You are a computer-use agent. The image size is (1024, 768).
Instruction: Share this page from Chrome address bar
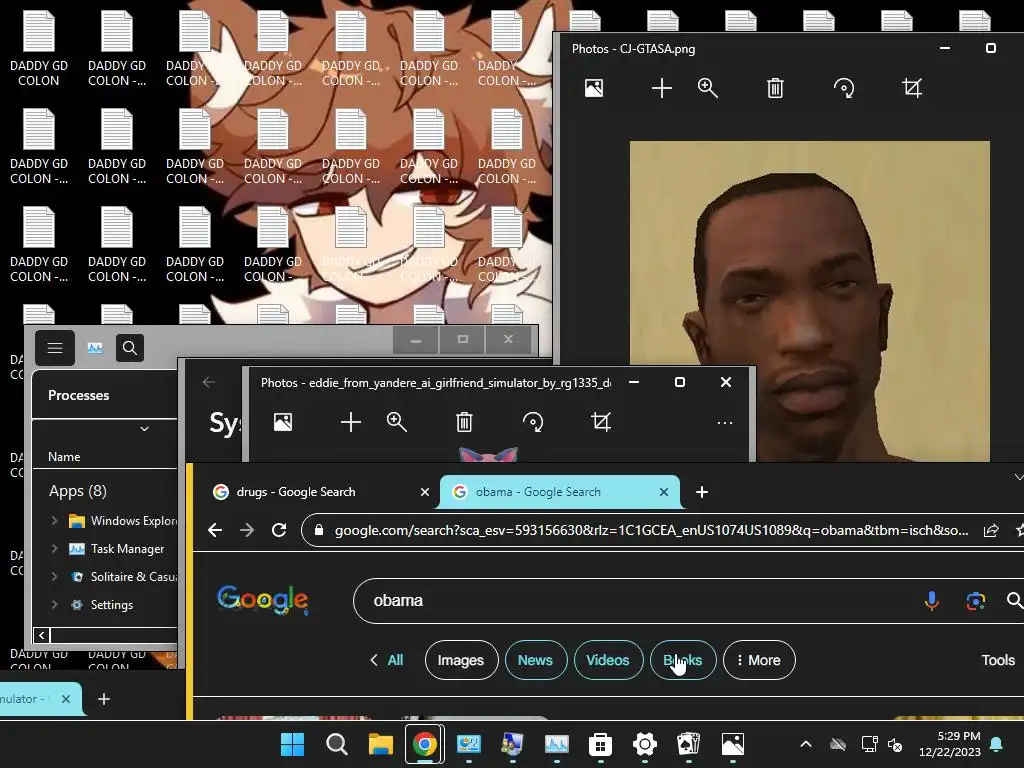(x=991, y=530)
